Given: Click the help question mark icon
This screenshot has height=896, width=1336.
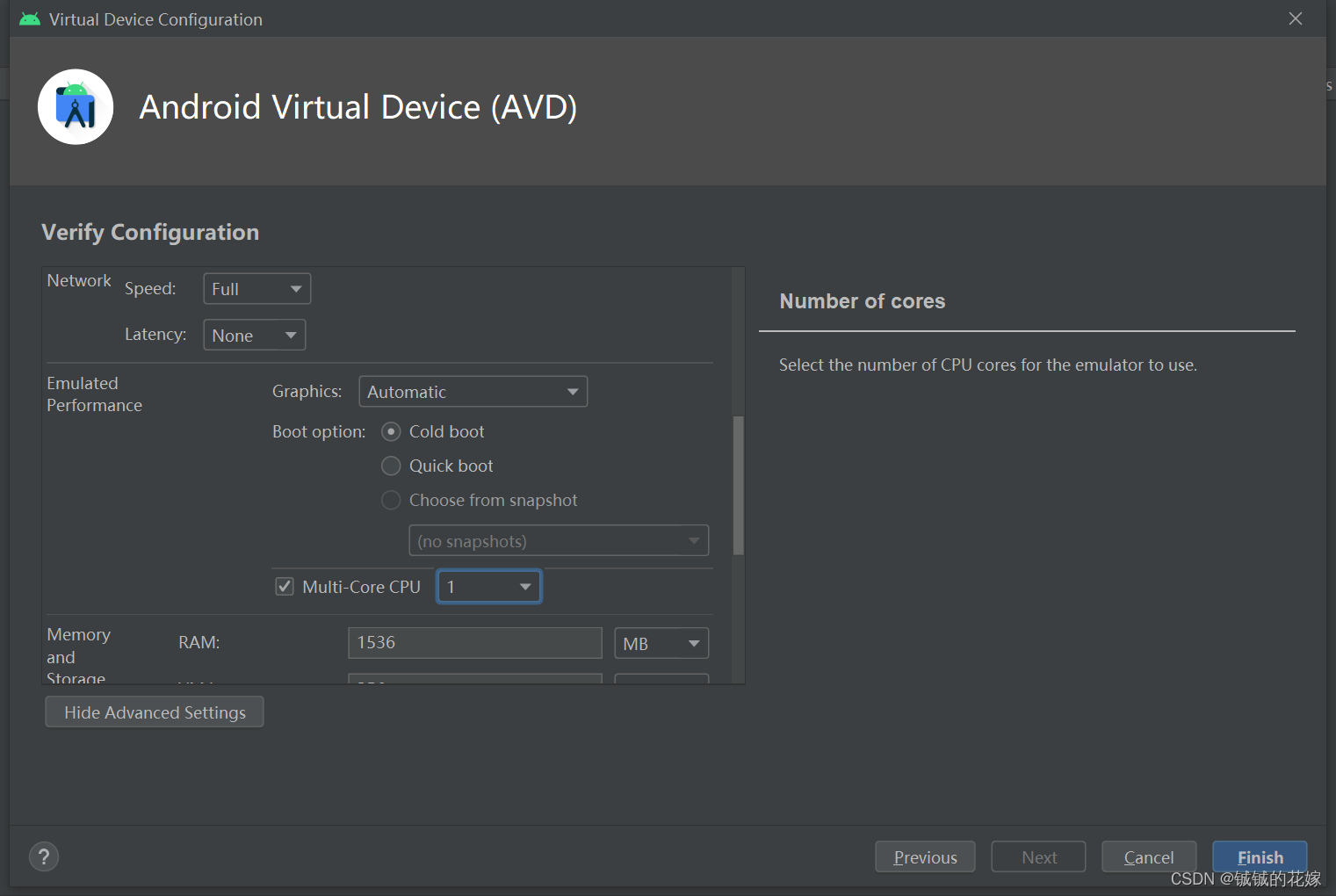Looking at the screenshot, I should tap(44, 856).
